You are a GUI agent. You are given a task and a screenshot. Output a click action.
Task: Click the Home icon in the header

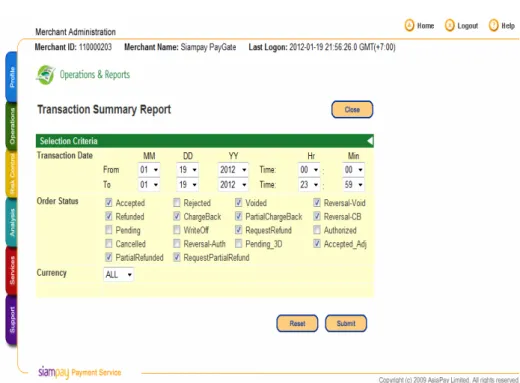[409, 26]
